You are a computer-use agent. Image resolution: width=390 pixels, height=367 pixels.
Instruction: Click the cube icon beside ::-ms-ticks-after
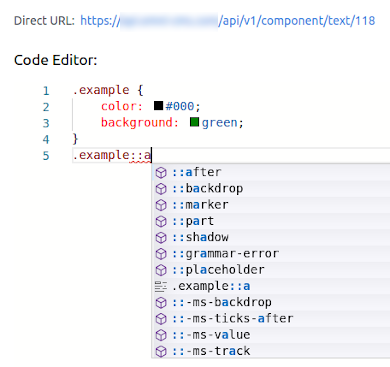pyautogui.click(x=161, y=319)
